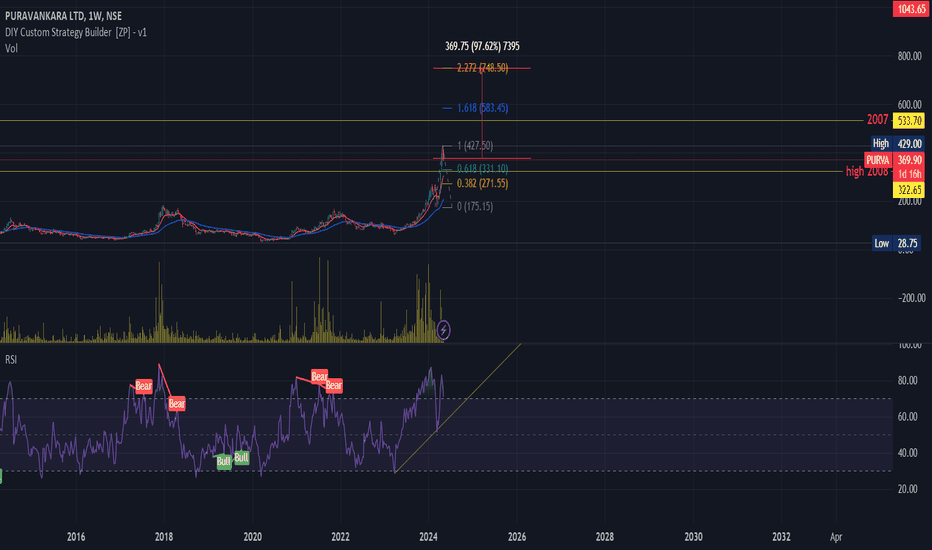
Task: Click the RSI 40.00 axis value
Action: coord(907,453)
